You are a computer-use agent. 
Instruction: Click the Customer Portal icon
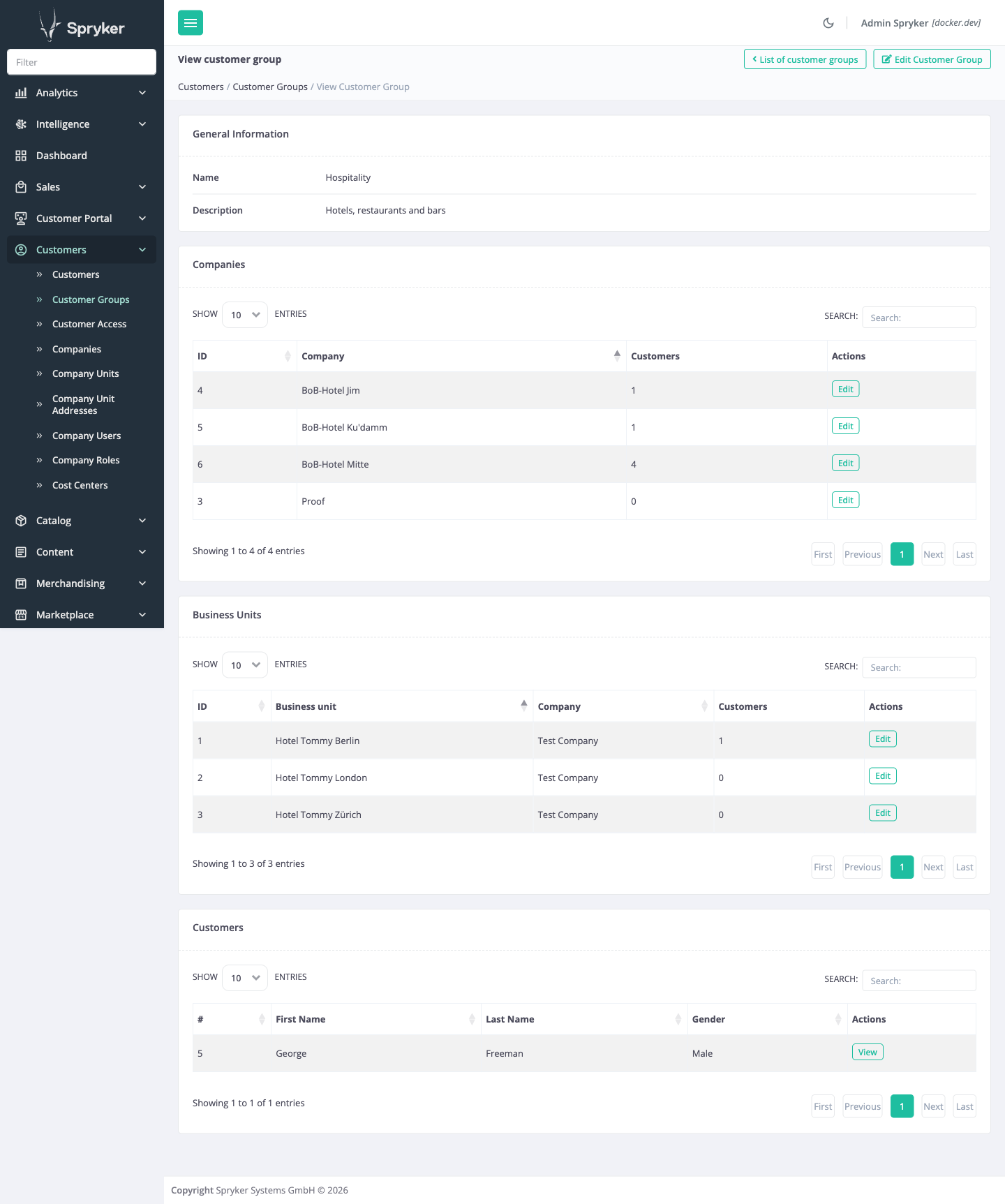[x=21, y=218]
